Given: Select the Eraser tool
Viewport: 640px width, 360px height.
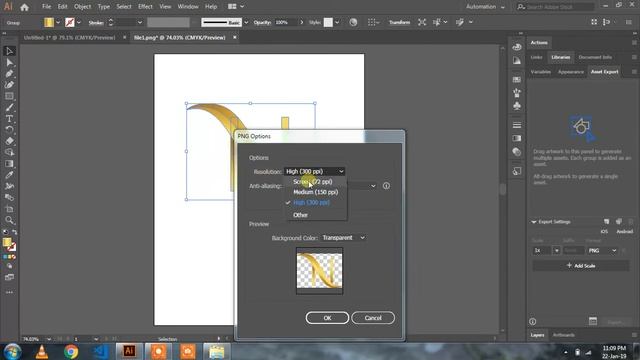Looking at the screenshot, I should click(9, 141).
